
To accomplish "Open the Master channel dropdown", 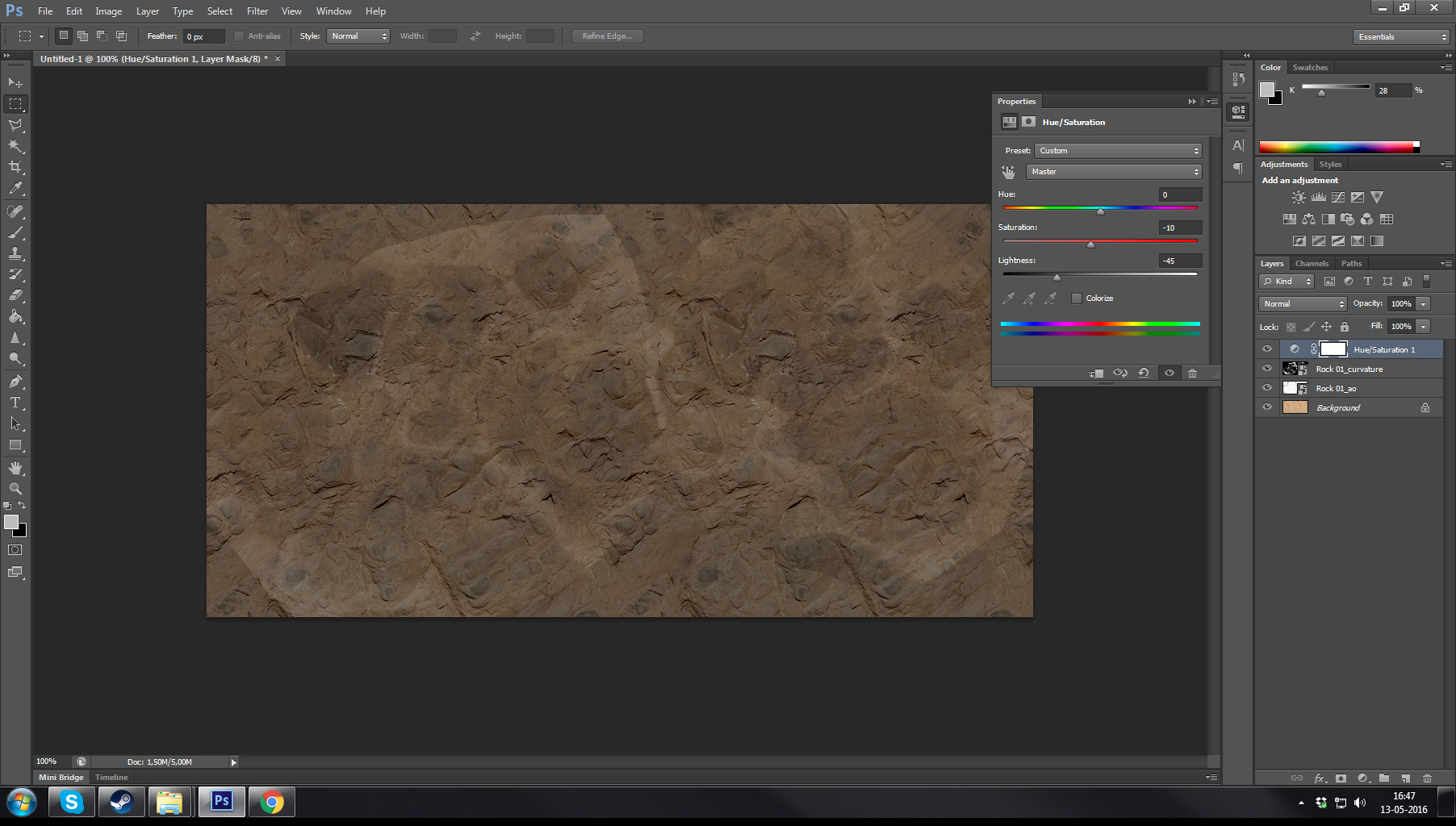I will click(x=1114, y=172).
